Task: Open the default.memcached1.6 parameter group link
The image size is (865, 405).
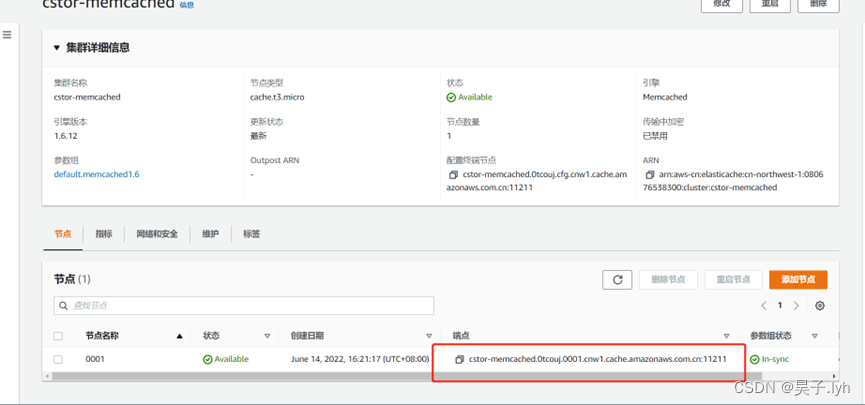Action: point(97,174)
